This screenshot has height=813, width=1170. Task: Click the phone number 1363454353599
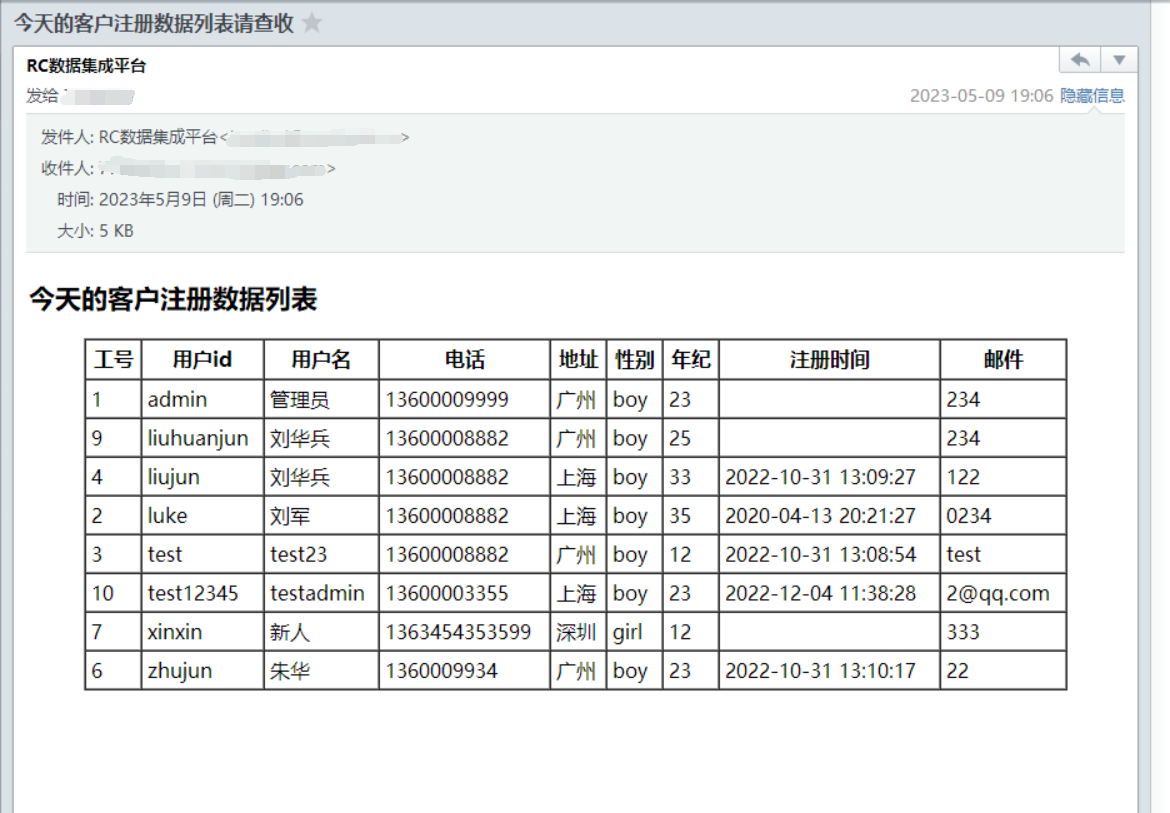pos(458,633)
